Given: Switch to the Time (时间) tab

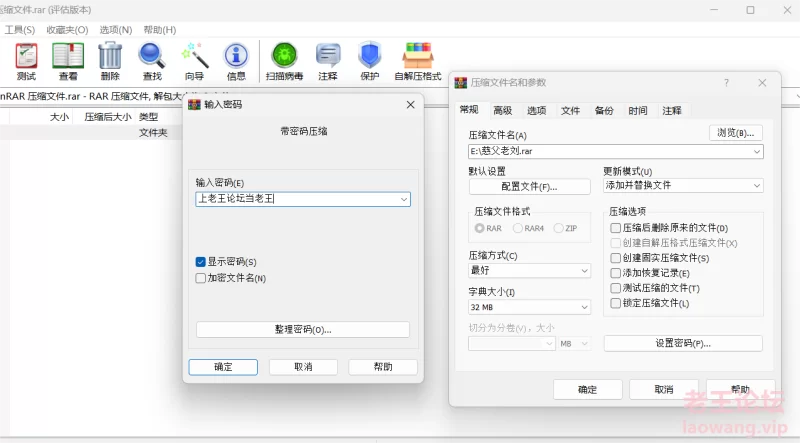Looking at the screenshot, I should 638,111.
